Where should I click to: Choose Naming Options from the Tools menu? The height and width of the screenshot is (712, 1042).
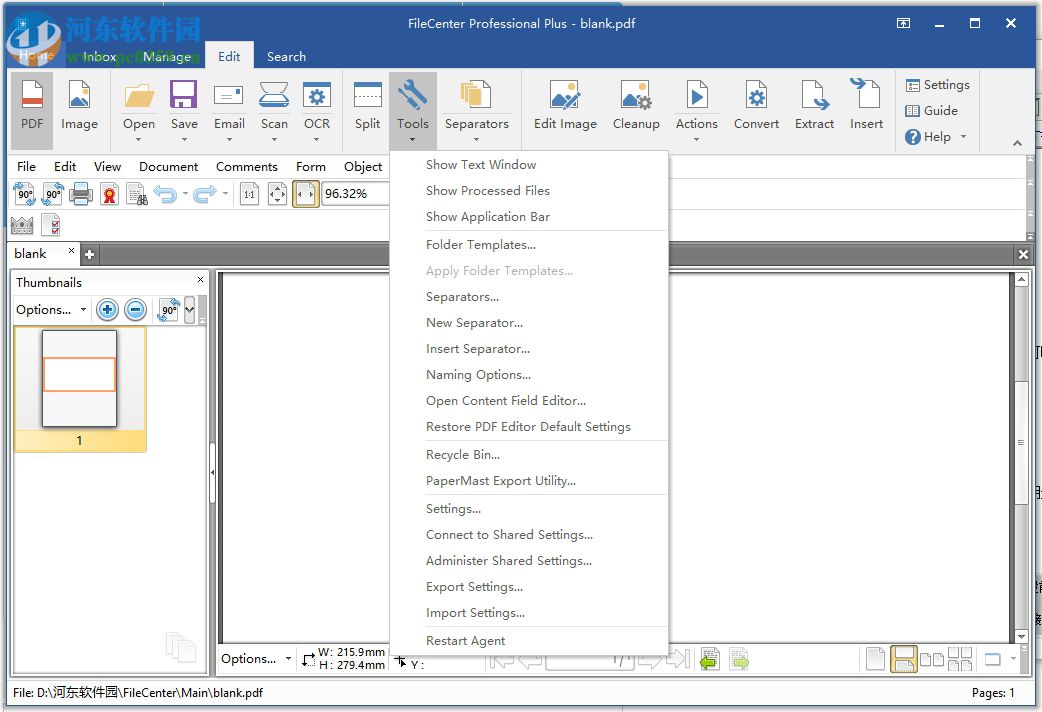click(478, 375)
